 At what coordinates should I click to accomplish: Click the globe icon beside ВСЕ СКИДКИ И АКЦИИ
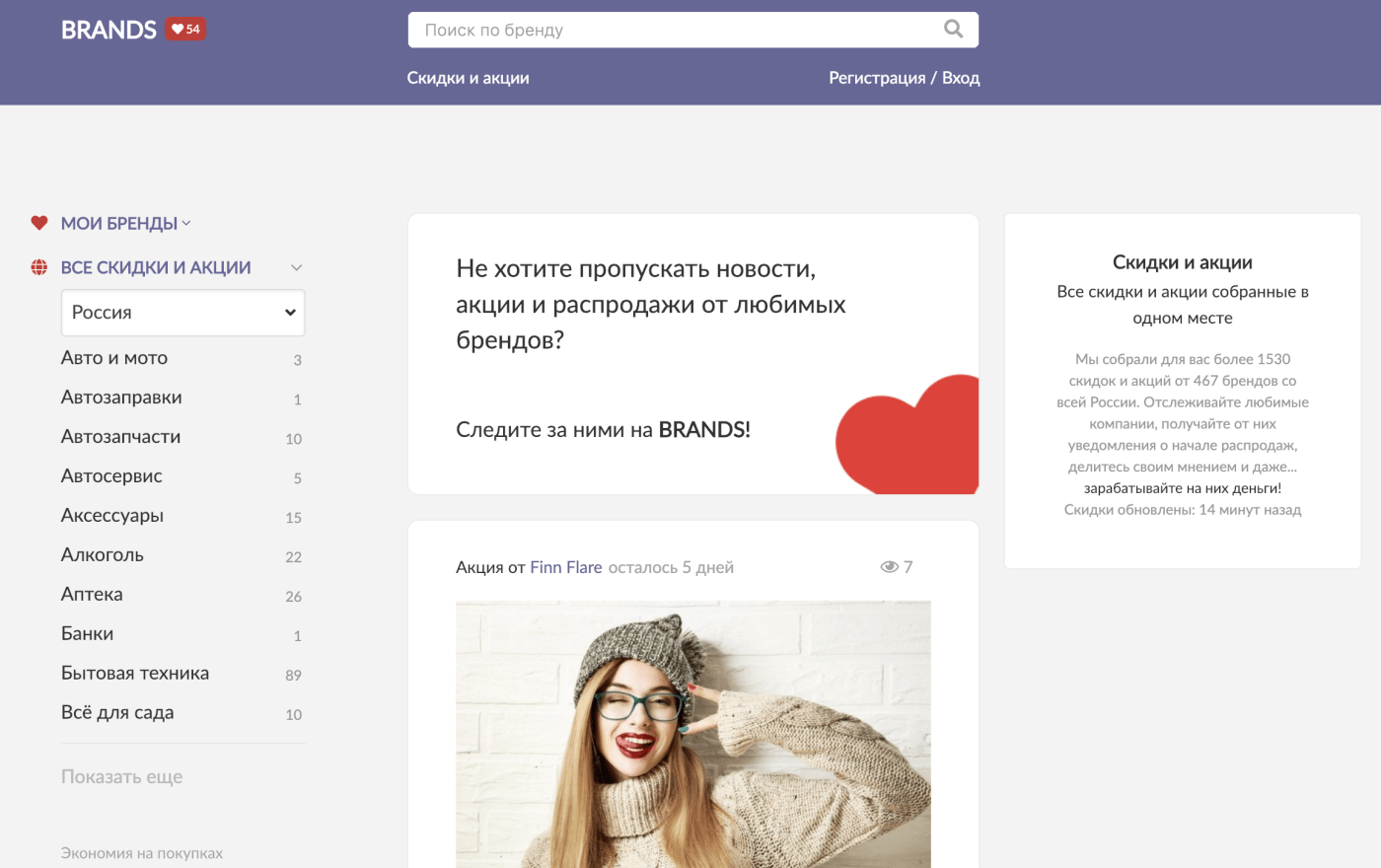tap(37, 266)
